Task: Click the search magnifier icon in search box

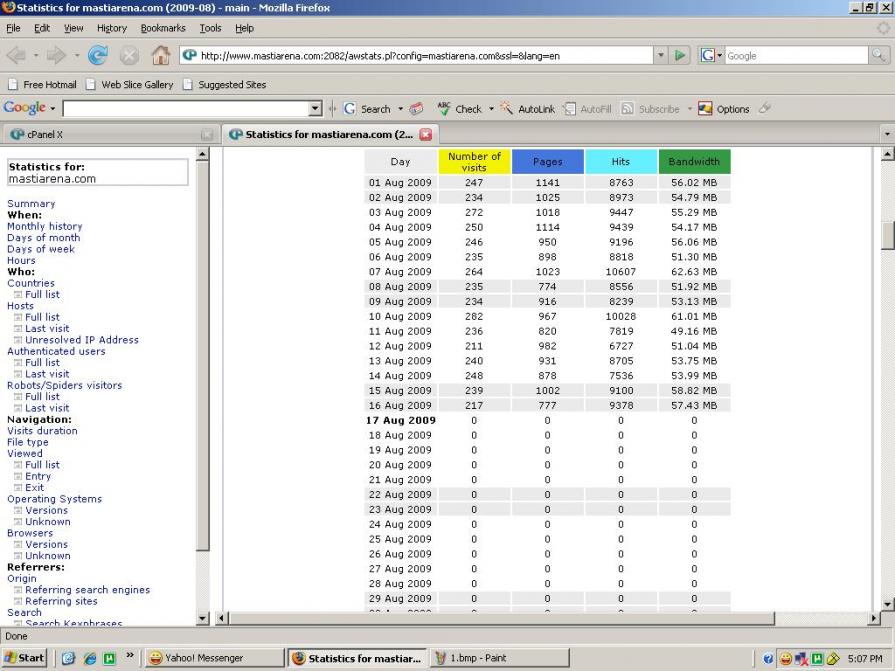Action: click(880, 56)
